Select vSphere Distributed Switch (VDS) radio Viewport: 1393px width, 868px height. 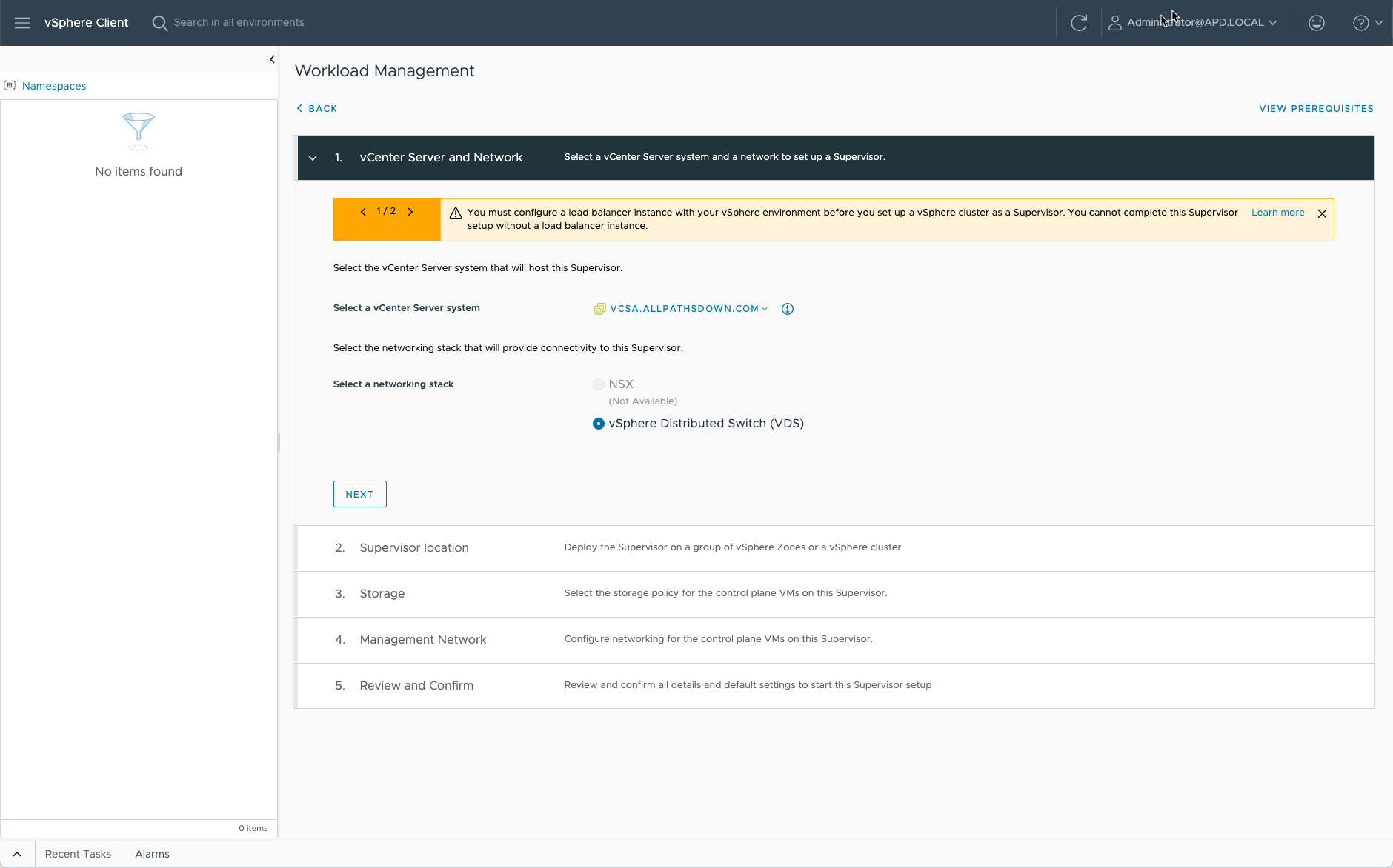[x=599, y=424]
